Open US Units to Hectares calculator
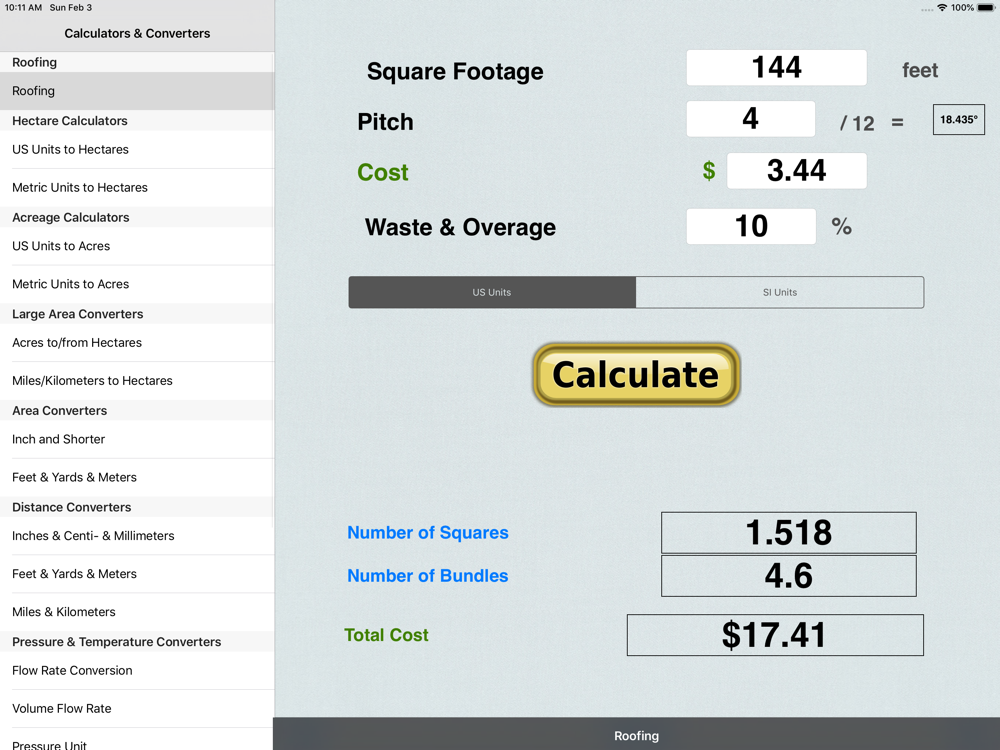This screenshot has width=1000, height=750. (137, 149)
